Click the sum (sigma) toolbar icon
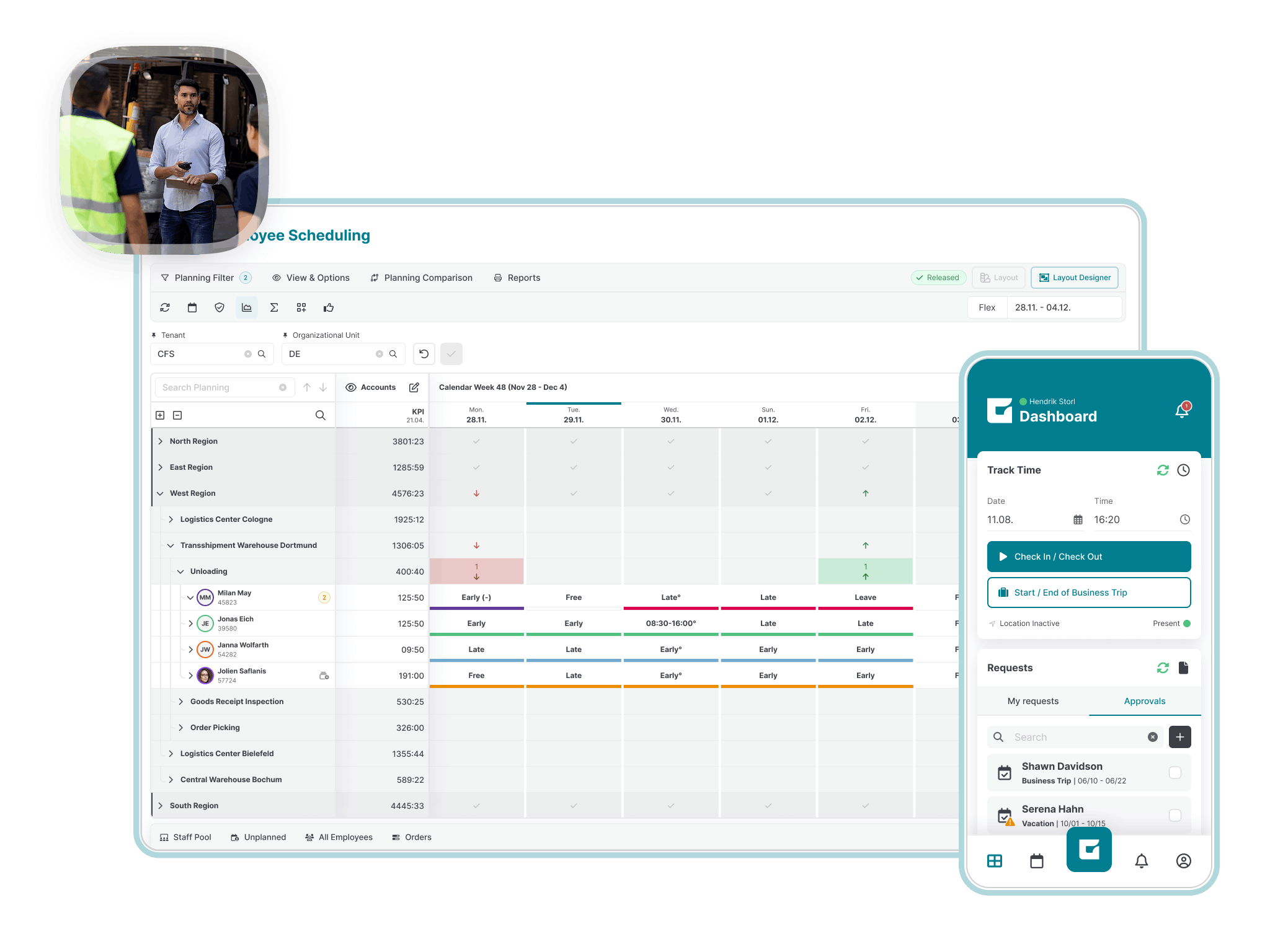Image resolution: width=1270 pixels, height=952 pixels. point(273,307)
